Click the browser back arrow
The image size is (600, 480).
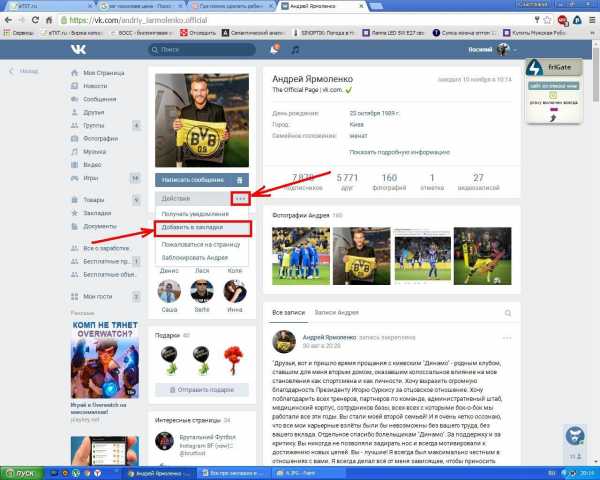(8, 20)
